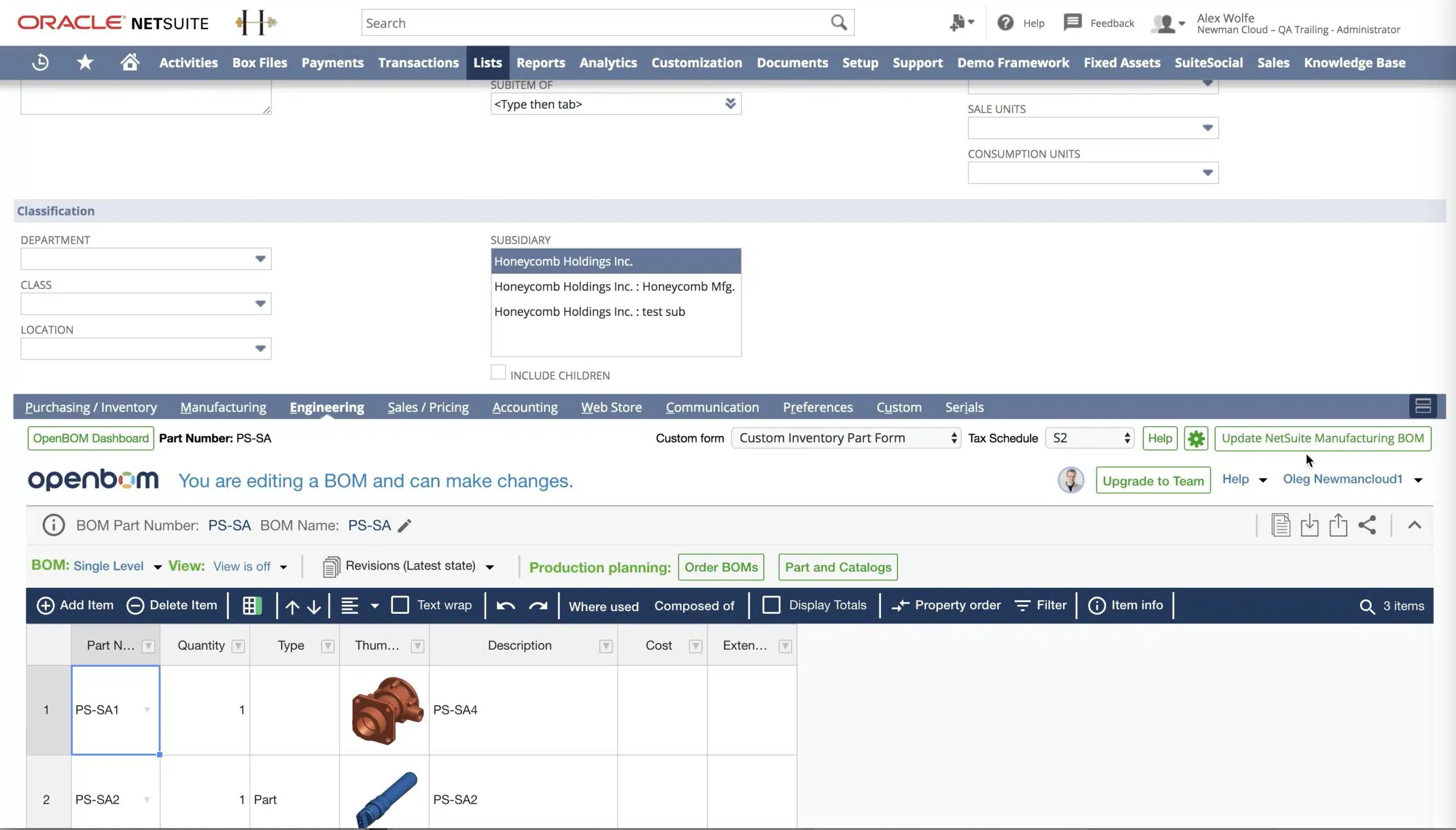Open the Help question mark icon
This screenshot has height=830, width=1456.
(1005, 23)
